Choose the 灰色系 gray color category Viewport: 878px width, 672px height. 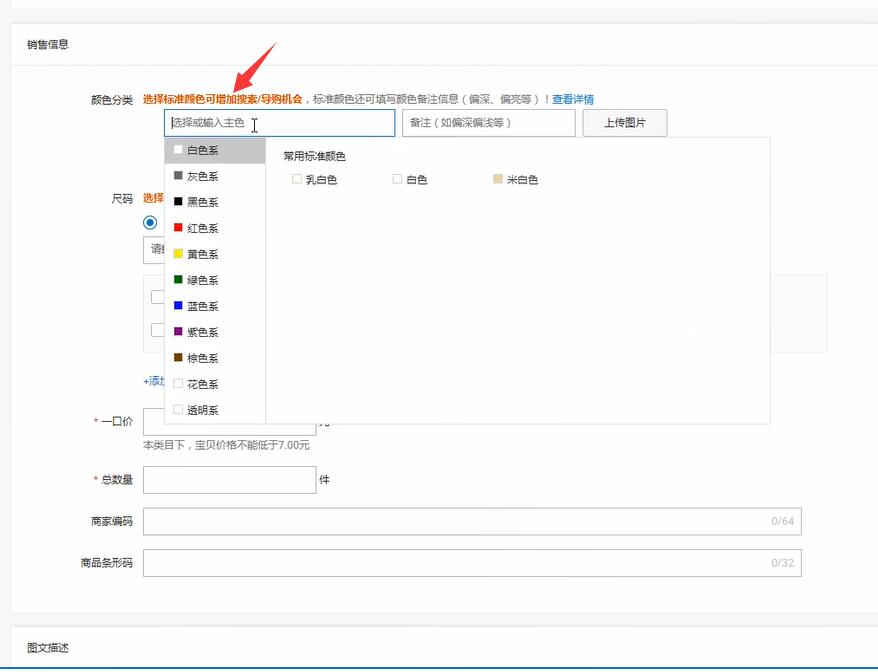pyautogui.click(x=202, y=176)
